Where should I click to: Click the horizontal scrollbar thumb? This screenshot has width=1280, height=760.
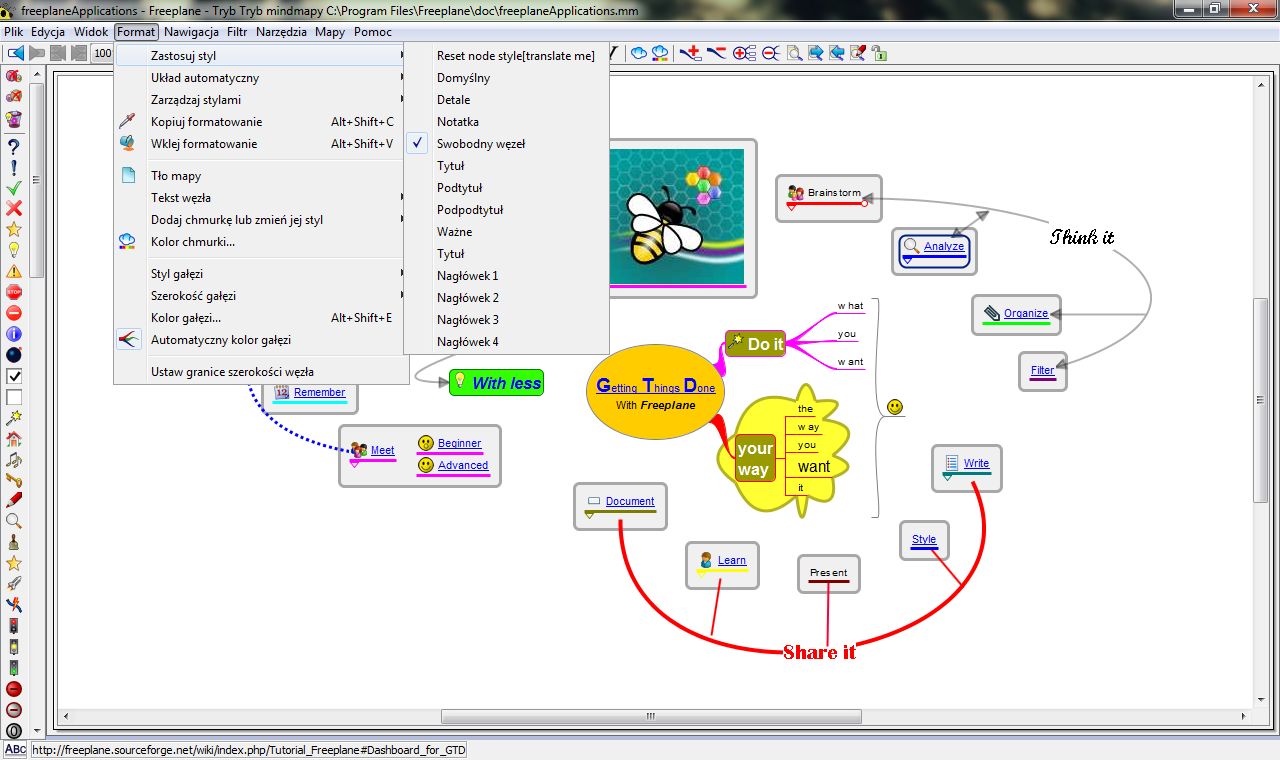(651, 716)
